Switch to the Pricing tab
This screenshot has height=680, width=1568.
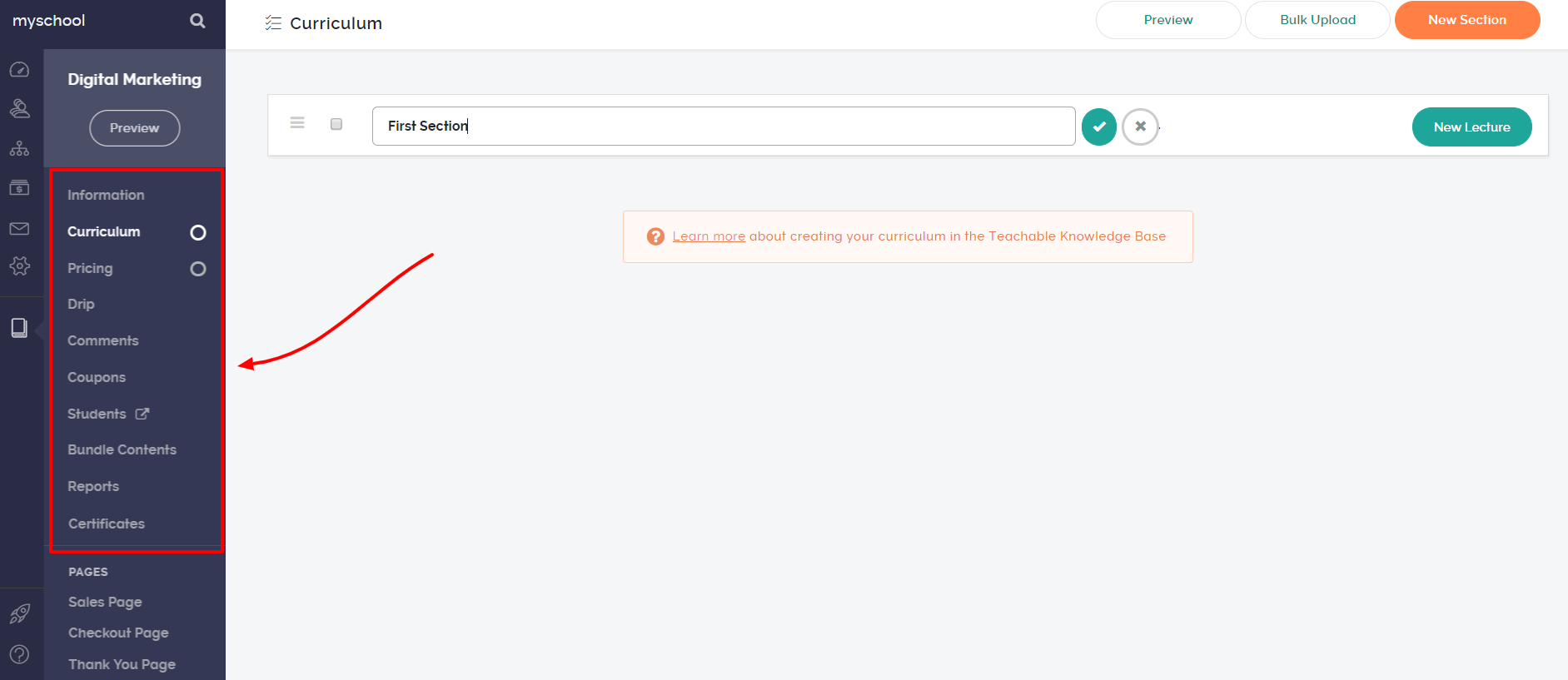click(89, 268)
